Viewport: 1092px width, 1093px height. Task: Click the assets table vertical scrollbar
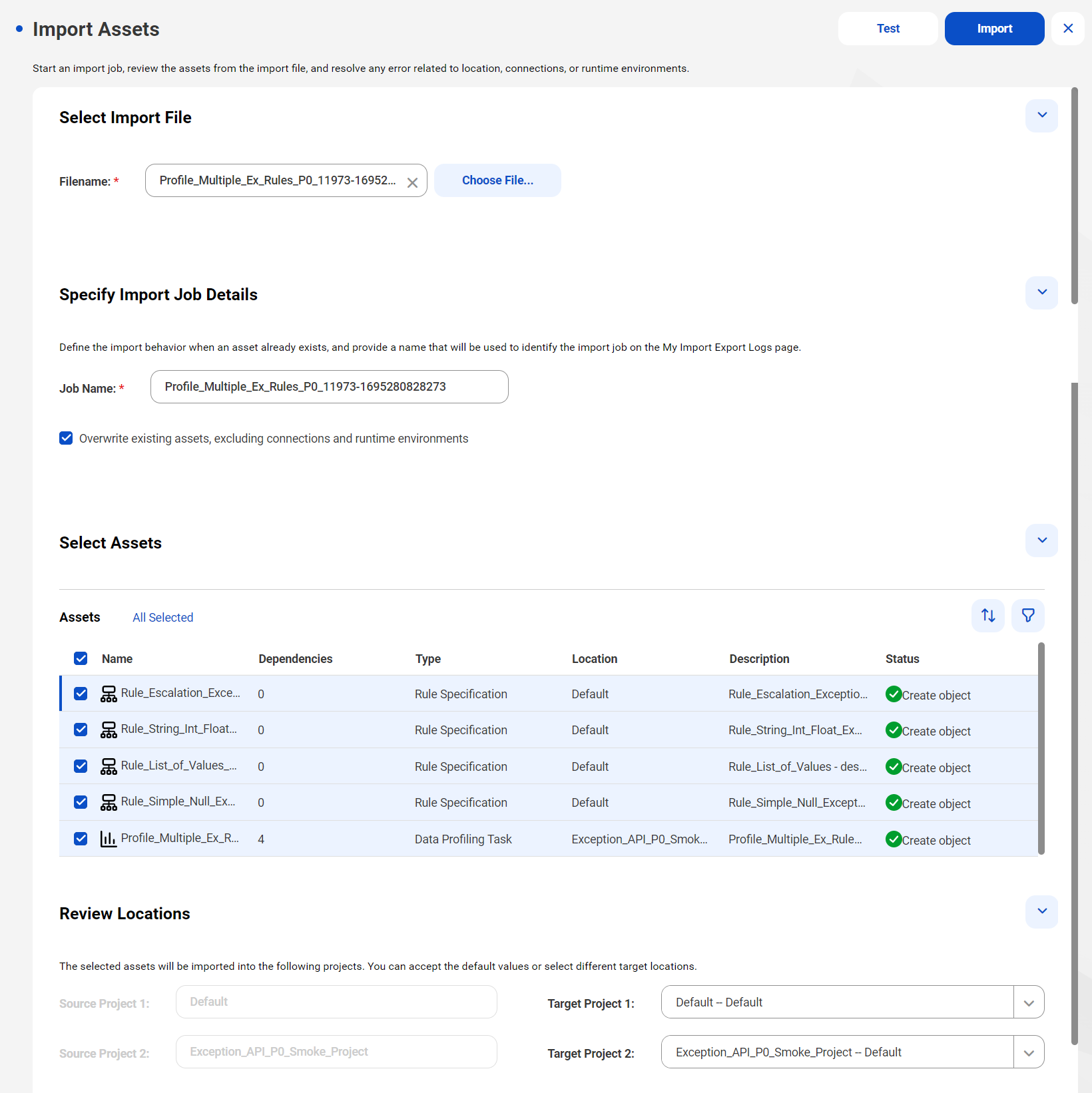pyautogui.click(x=1041, y=748)
